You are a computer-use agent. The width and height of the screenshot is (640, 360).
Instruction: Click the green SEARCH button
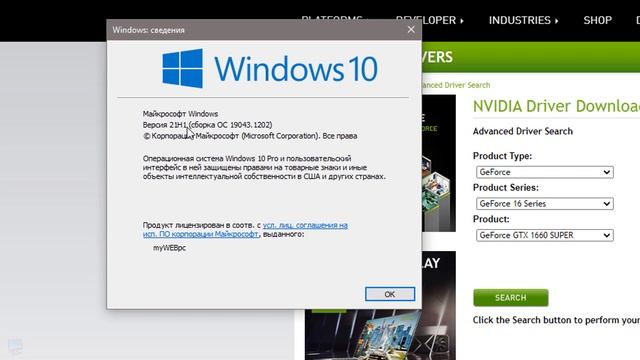click(511, 298)
